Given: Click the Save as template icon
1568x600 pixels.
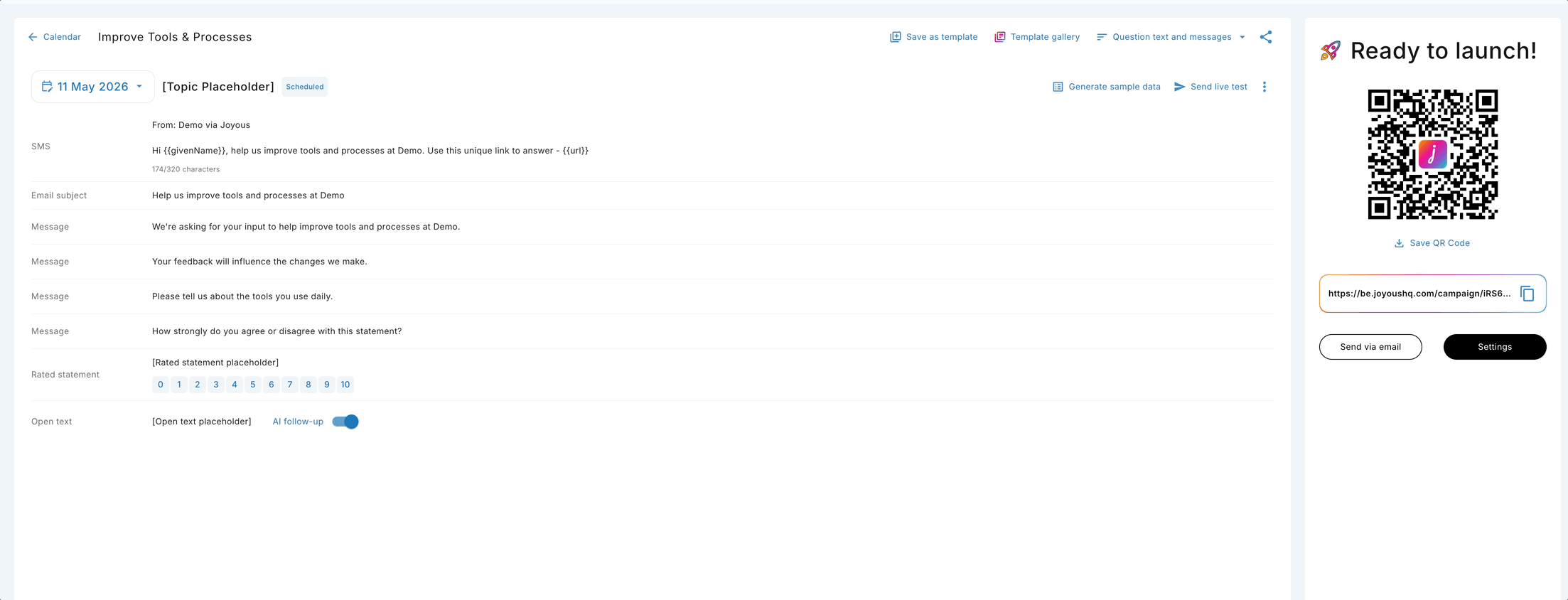Looking at the screenshot, I should (896, 37).
